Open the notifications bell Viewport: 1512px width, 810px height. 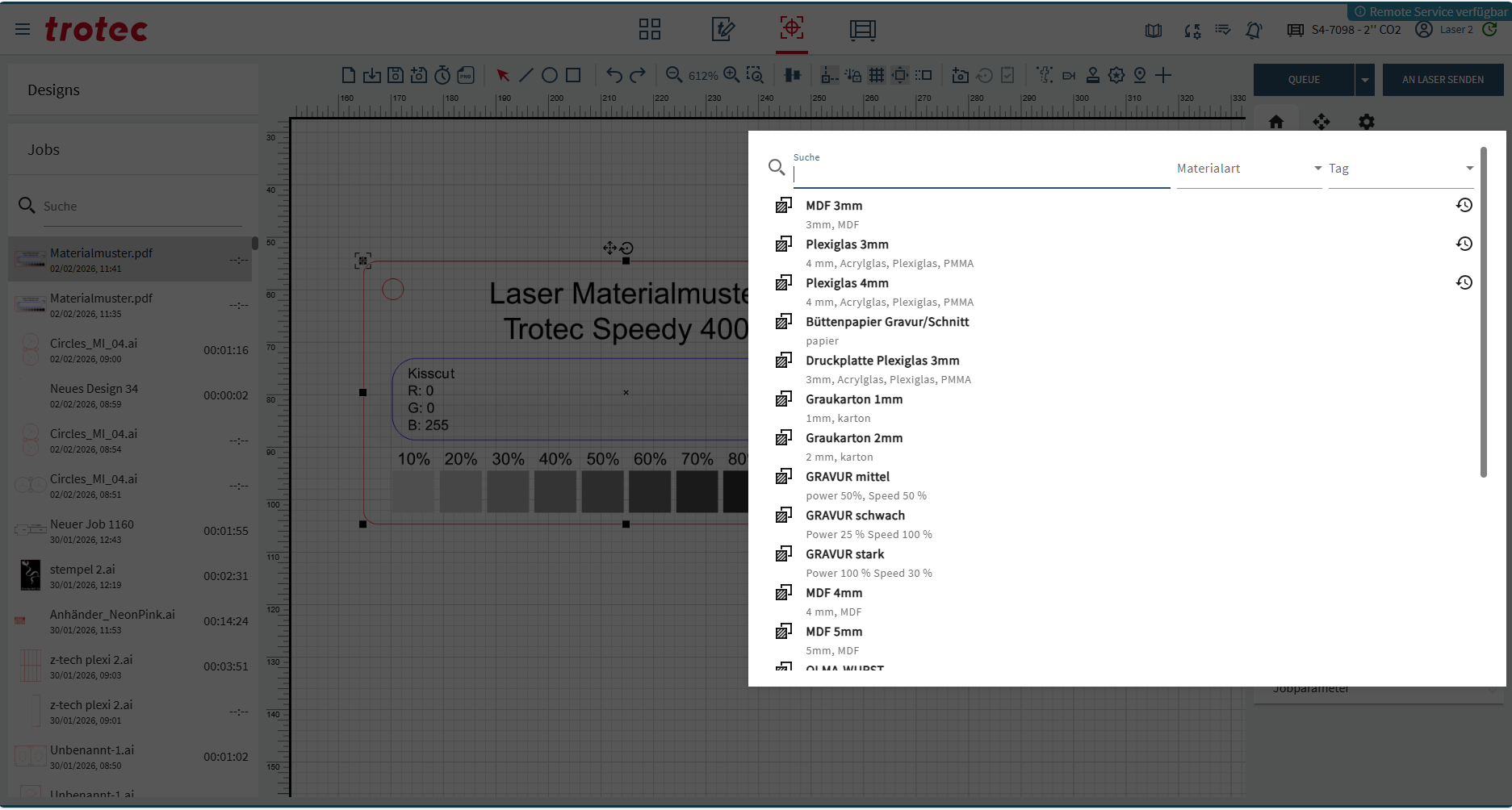[1253, 30]
